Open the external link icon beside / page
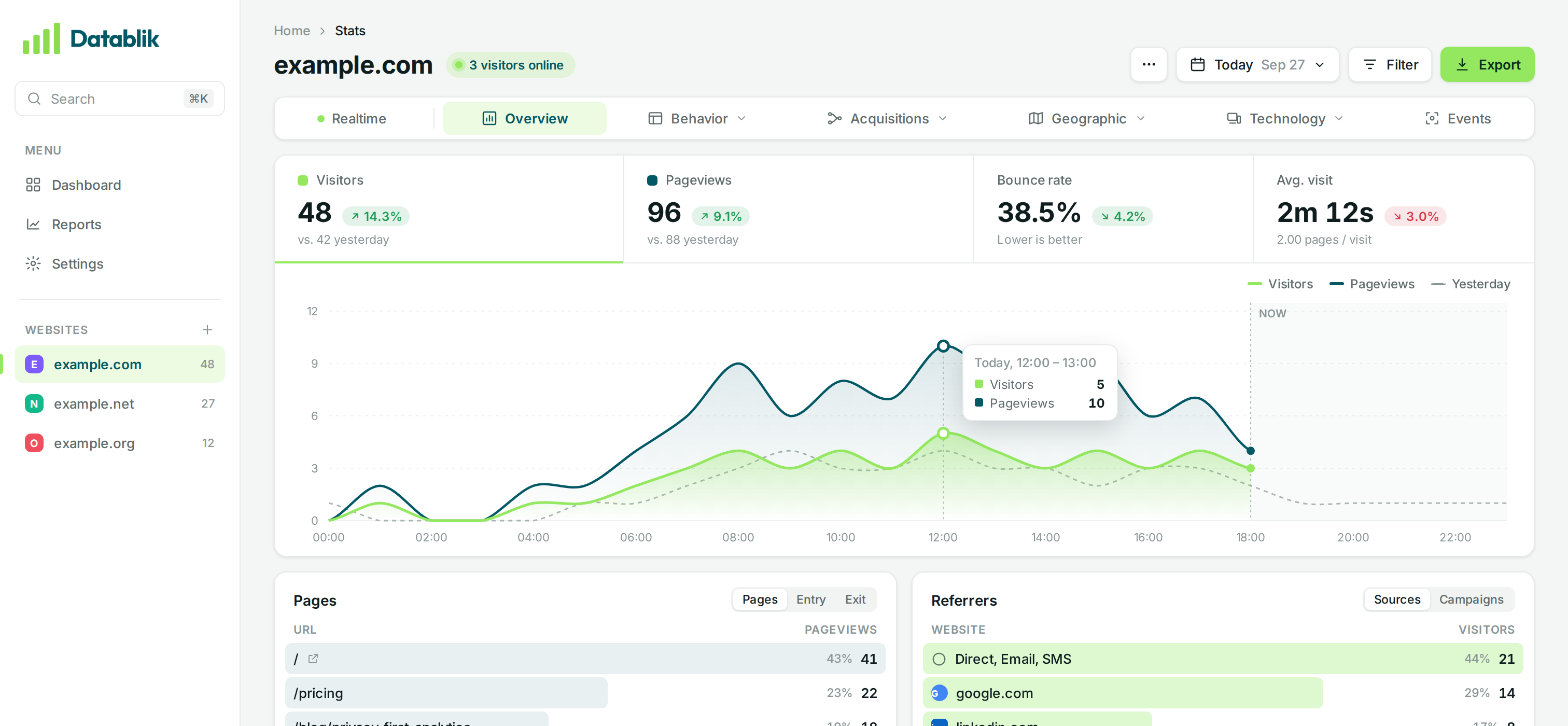The width and height of the screenshot is (1568, 726). [x=313, y=659]
